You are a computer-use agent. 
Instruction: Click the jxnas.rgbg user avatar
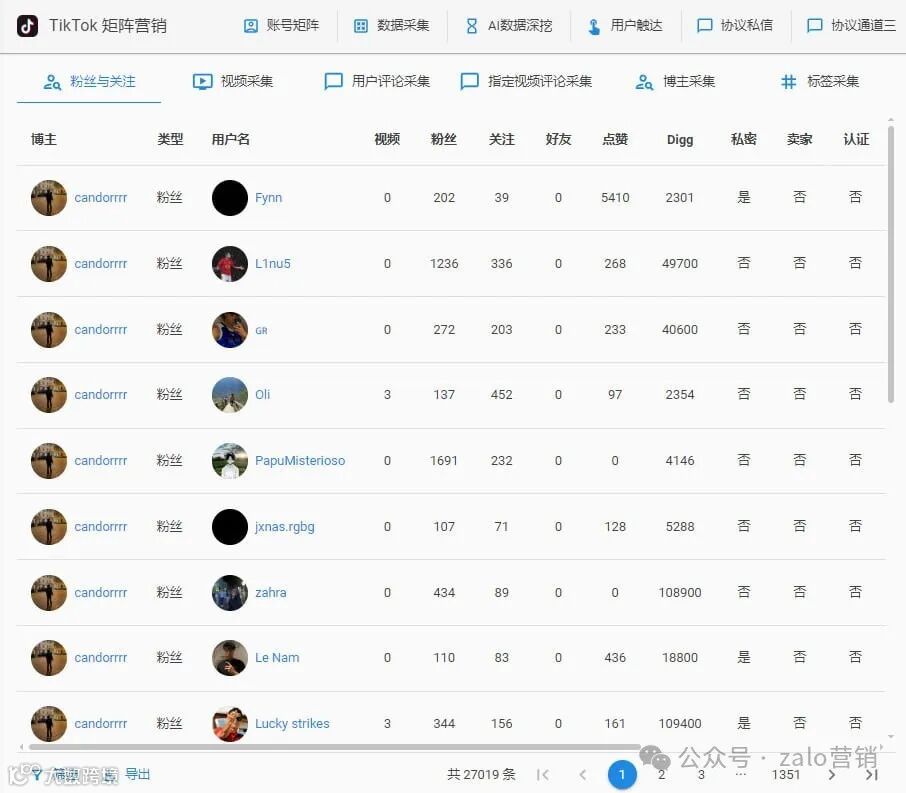[x=230, y=527]
